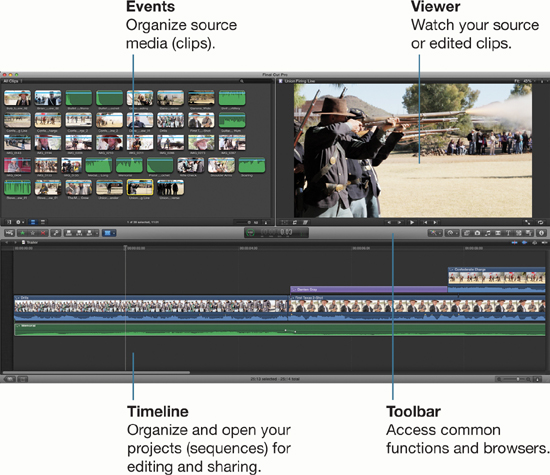This screenshot has width=550, height=475.
Task: Play the clip in the Viewer
Action: pos(412,222)
